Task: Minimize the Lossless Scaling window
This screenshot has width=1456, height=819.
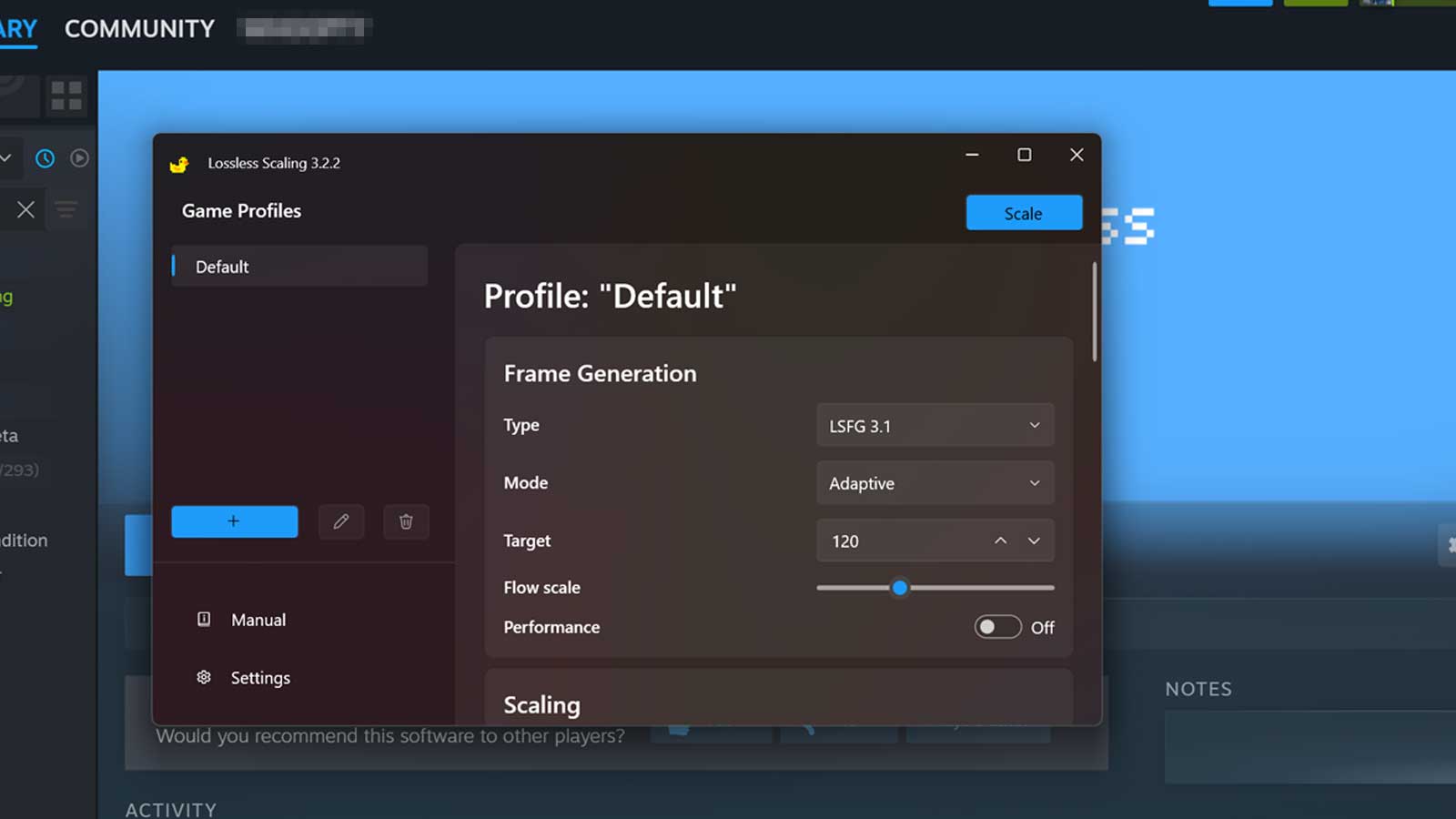Action: 972,155
